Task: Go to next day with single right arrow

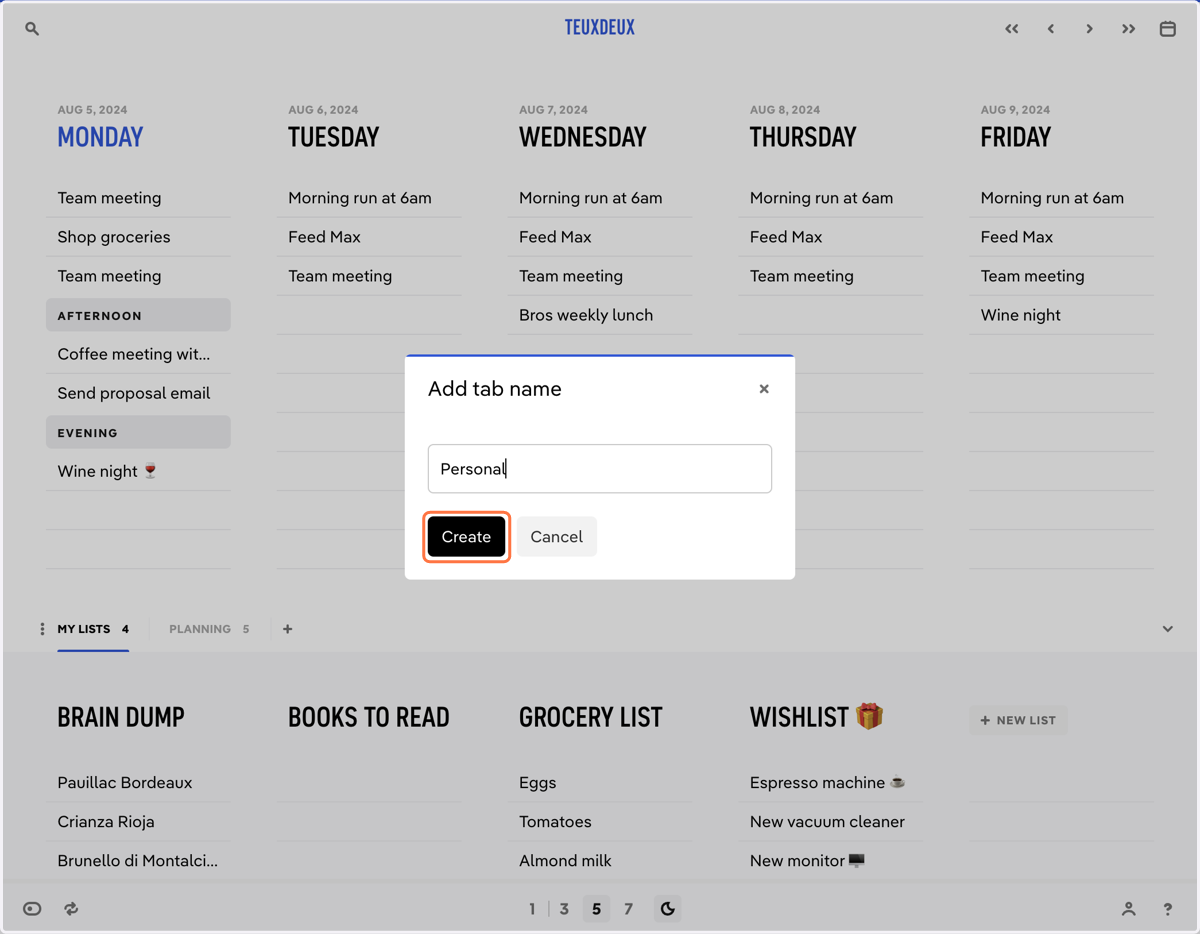Action: pos(1089,29)
